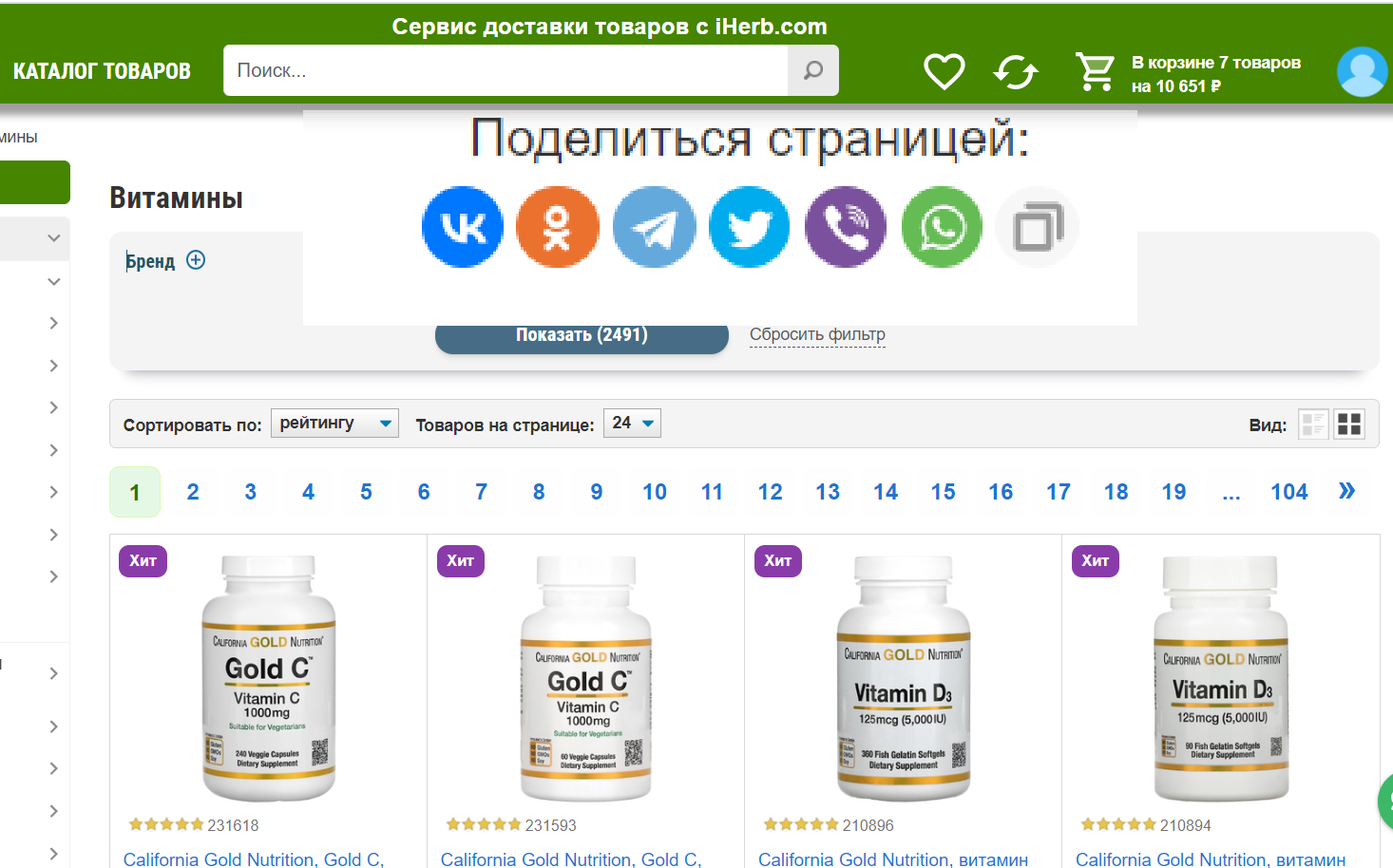Copy page link with copy icon
This screenshot has height=868, width=1393.
pos(1038,227)
